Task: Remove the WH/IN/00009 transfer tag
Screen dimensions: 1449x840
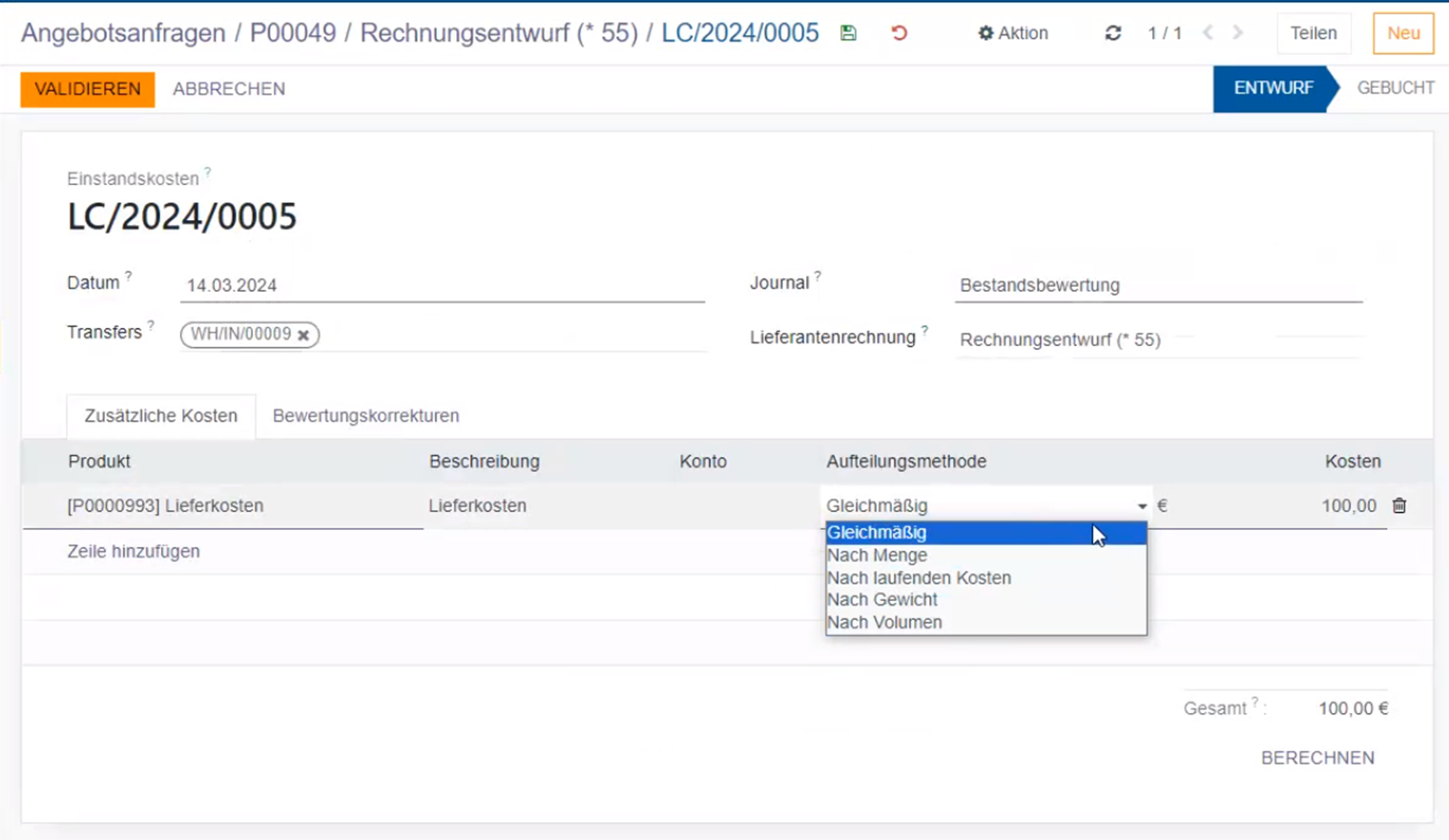Action: point(303,336)
